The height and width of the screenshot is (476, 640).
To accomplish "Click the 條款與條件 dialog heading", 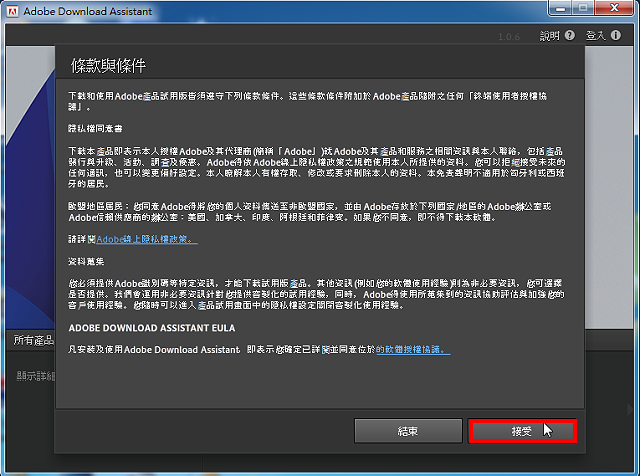I will 108,65.
